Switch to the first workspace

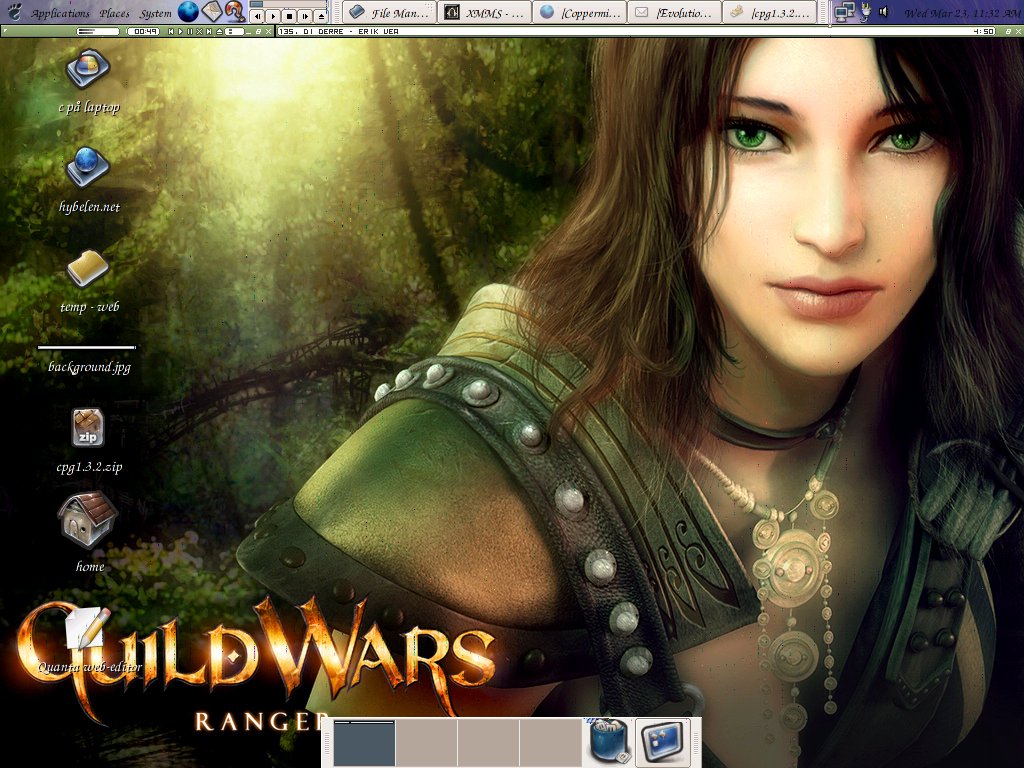click(364, 743)
